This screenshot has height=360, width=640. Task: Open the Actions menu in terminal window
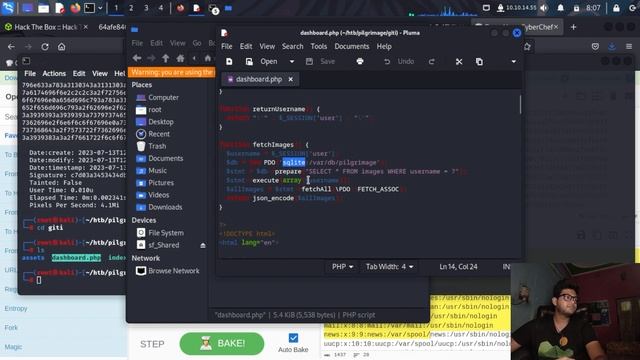(x=54, y=73)
